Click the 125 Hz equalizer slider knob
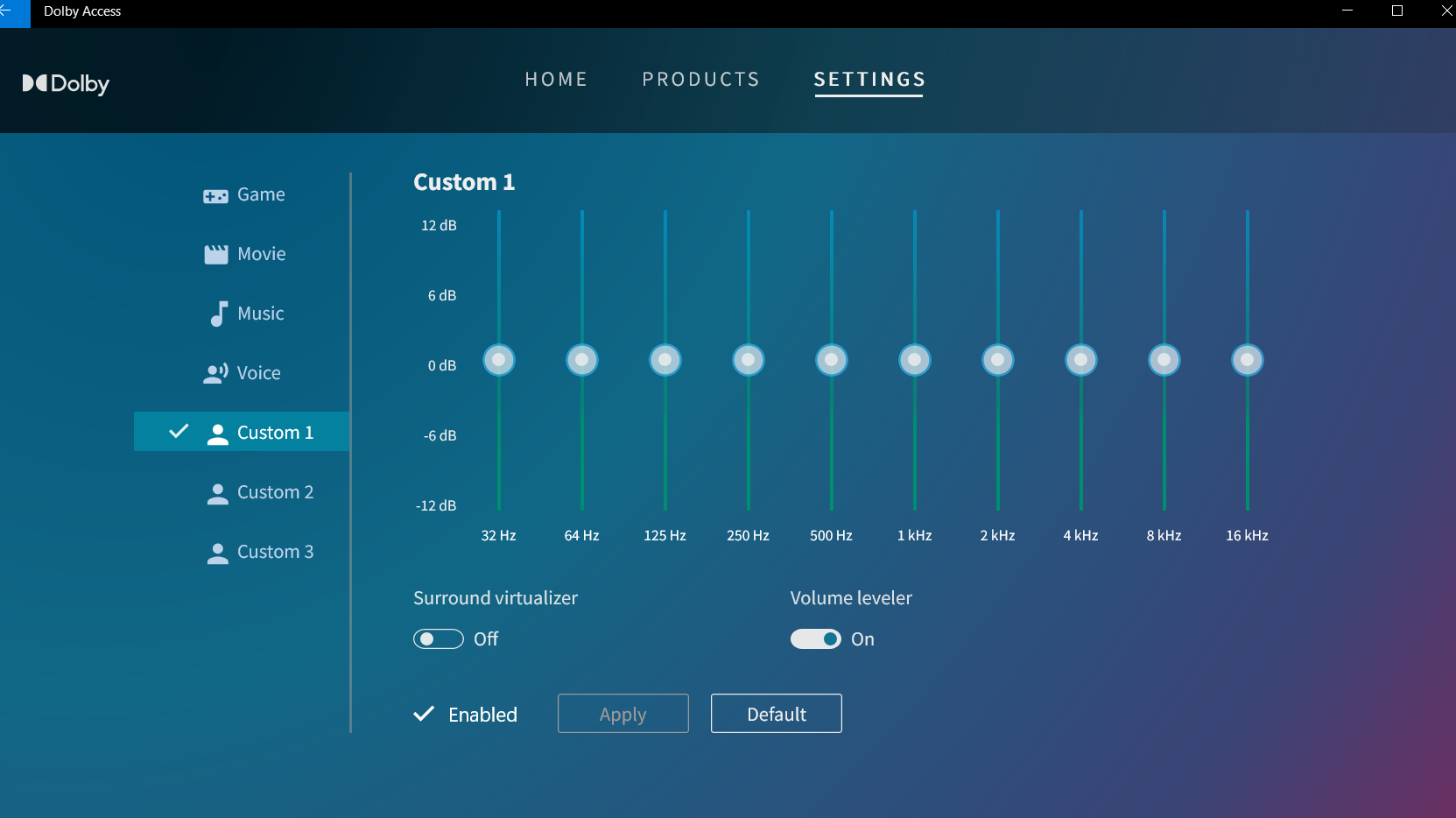 point(665,360)
